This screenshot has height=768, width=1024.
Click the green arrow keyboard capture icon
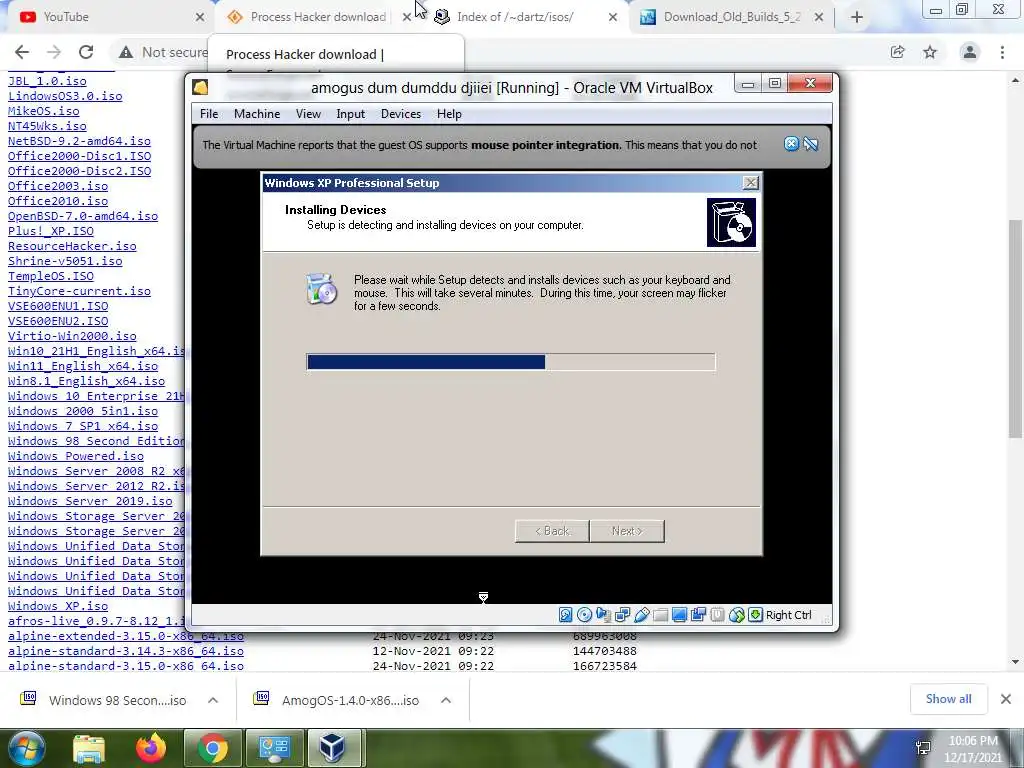(755, 615)
